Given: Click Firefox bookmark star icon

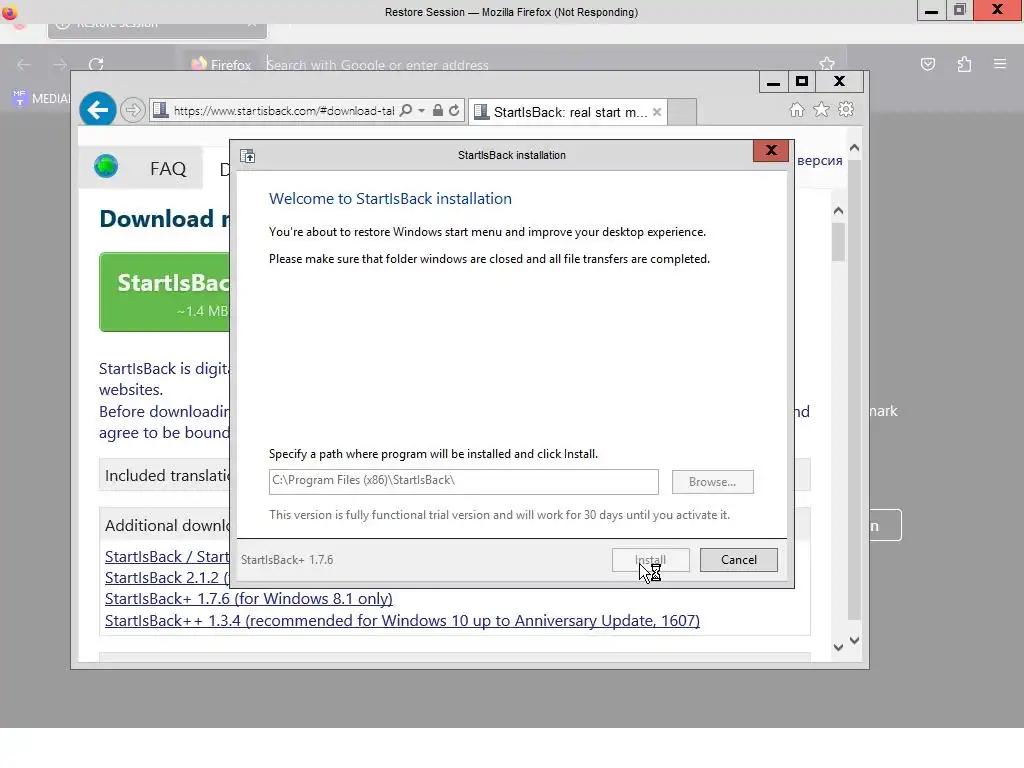Looking at the screenshot, I should click(x=827, y=63).
